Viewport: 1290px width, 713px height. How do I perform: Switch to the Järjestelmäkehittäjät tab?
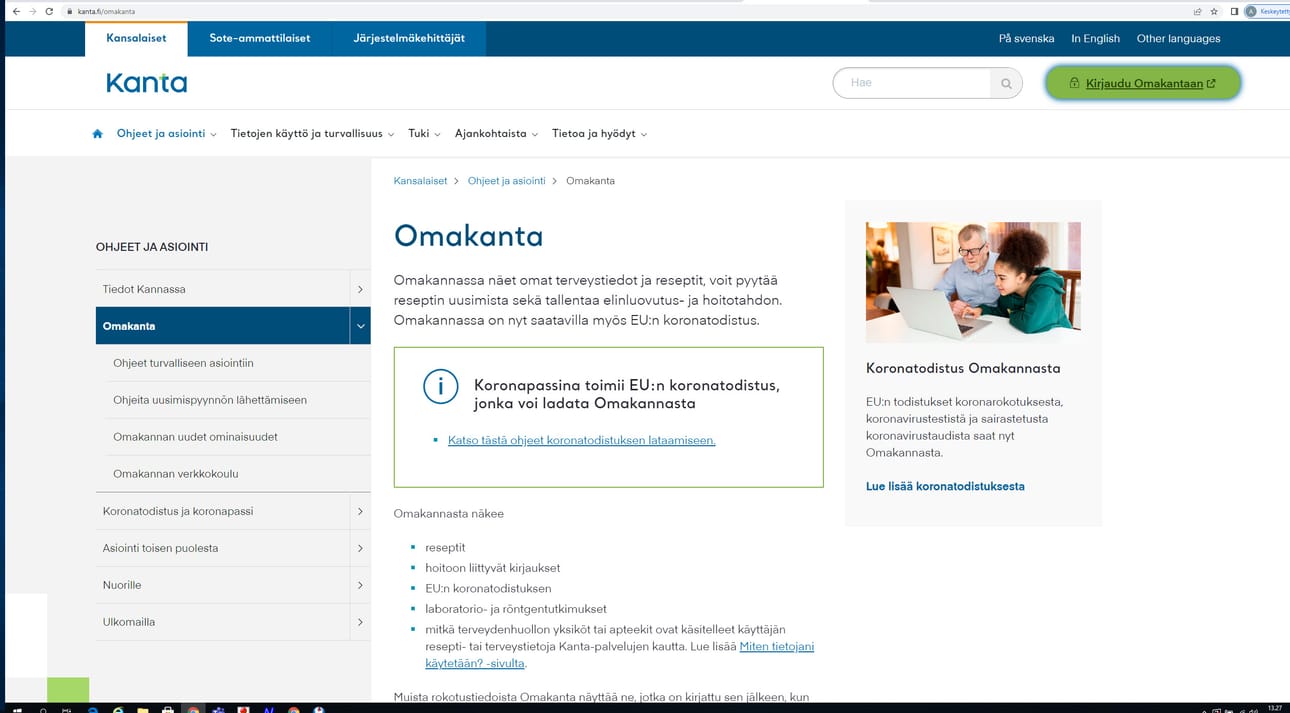pyautogui.click(x=409, y=38)
